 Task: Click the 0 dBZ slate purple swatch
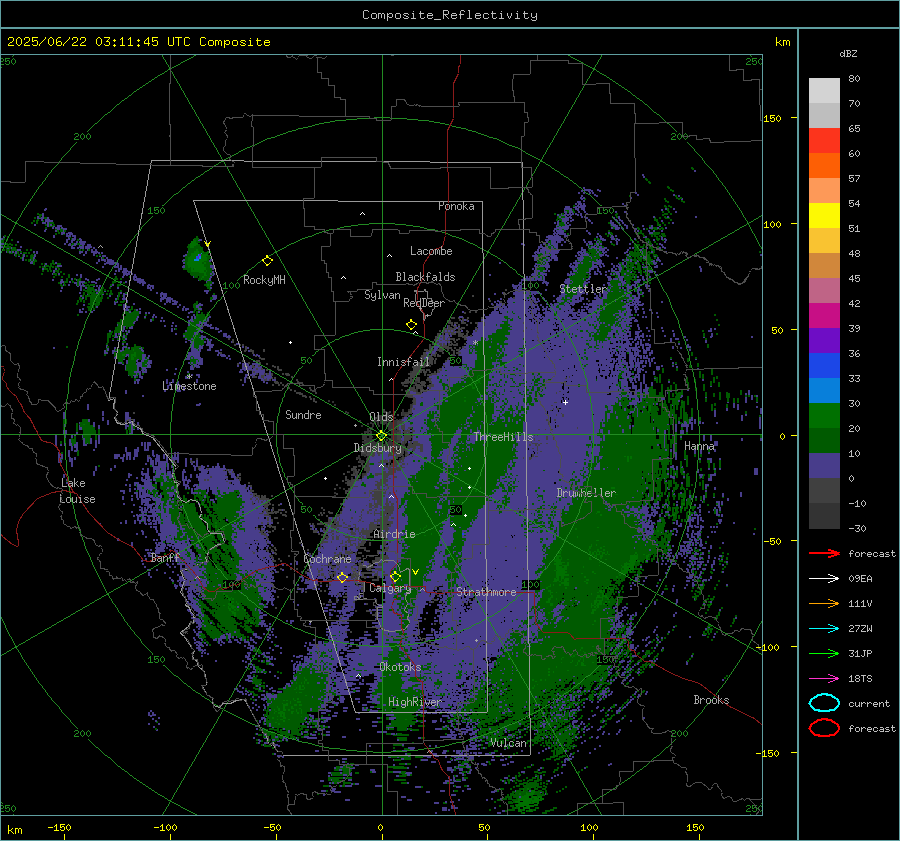pos(824,466)
